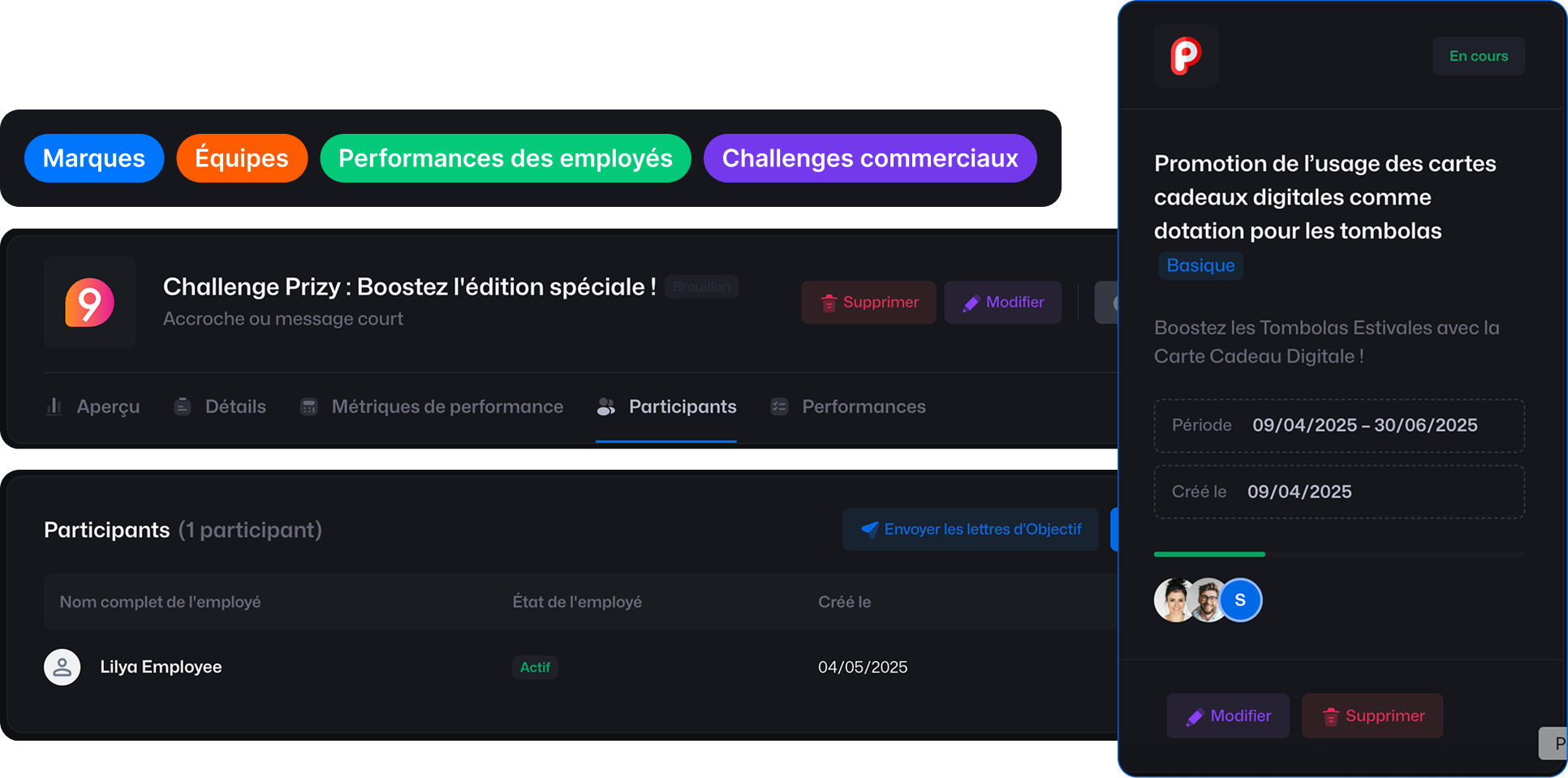Screen dimensions: 1568x778
Task: Go to the Performances tab
Action: [x=848, y=406]
